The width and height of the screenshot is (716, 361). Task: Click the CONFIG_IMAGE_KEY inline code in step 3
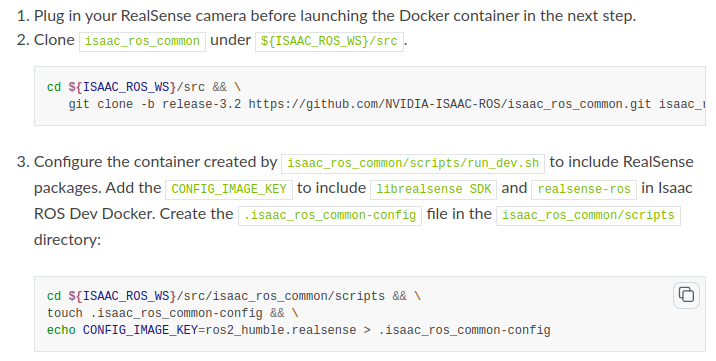click(x=229, y=189)
